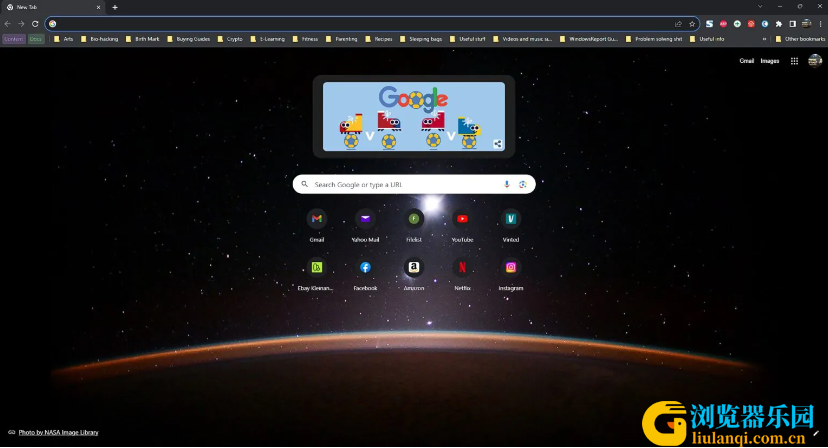Open the Images link at top right

[x=769, y=61]
